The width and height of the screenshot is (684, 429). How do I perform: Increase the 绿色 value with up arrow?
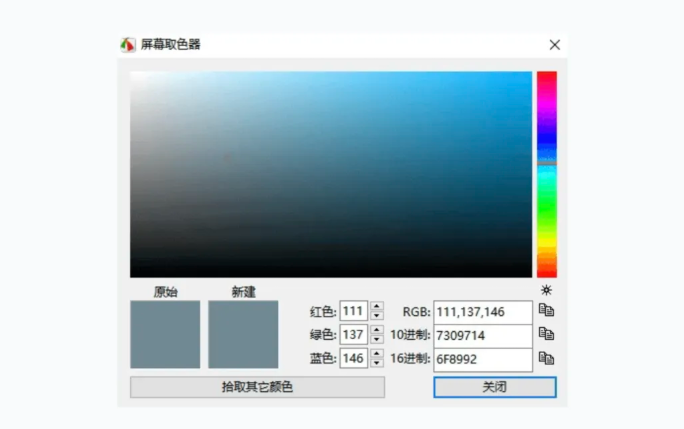pyautogui.click(x=376, y=330)
